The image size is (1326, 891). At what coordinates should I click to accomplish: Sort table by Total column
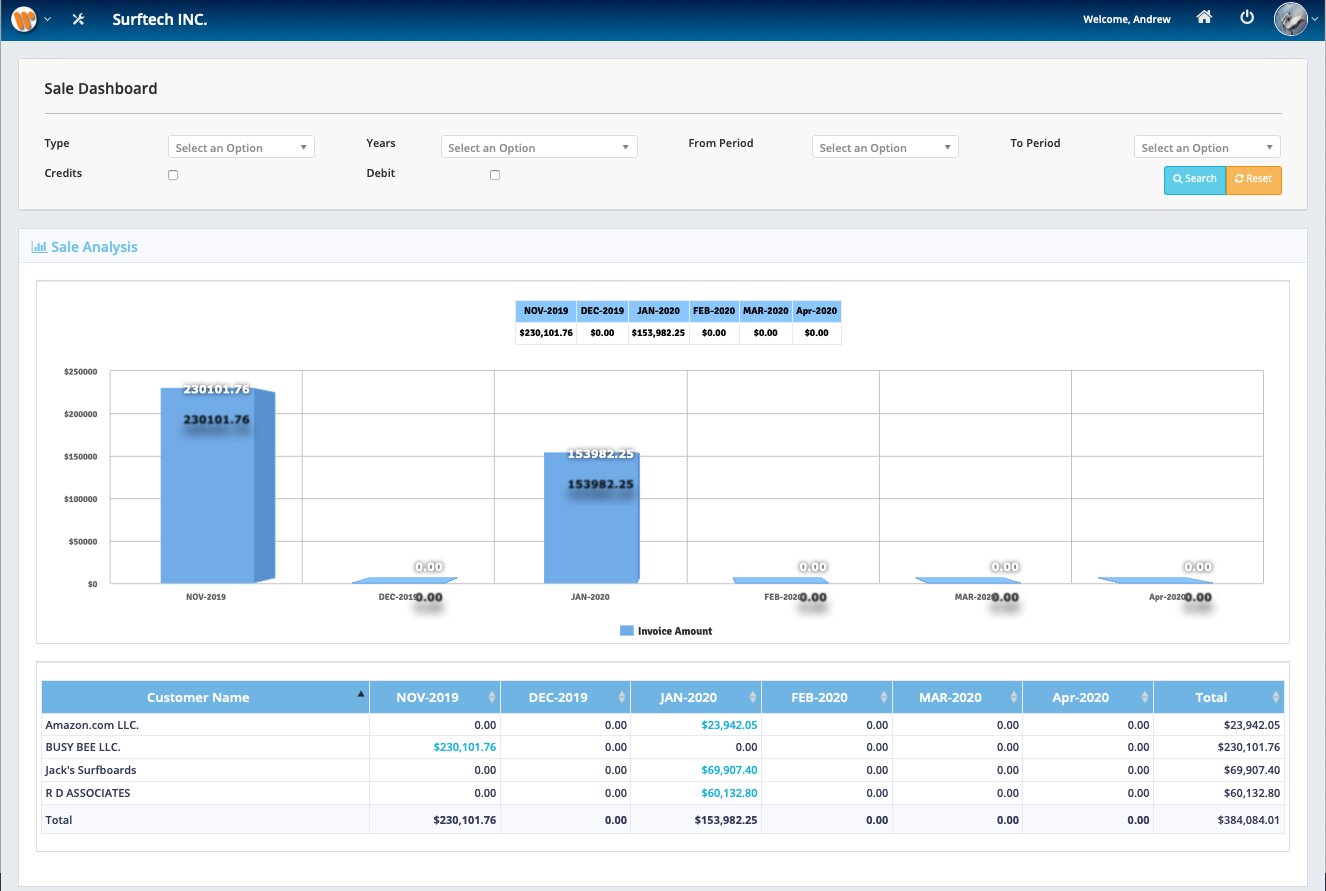1276,697
